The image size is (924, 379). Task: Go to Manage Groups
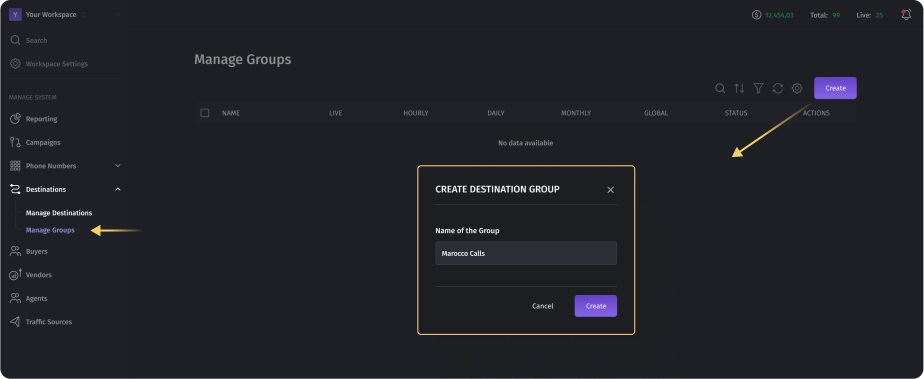[50, 230]
